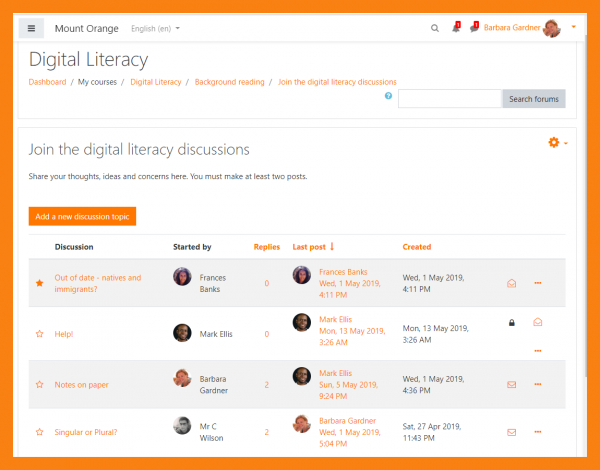
Task: Go to Dashboard breadcrumb
Action: [47, 82]
